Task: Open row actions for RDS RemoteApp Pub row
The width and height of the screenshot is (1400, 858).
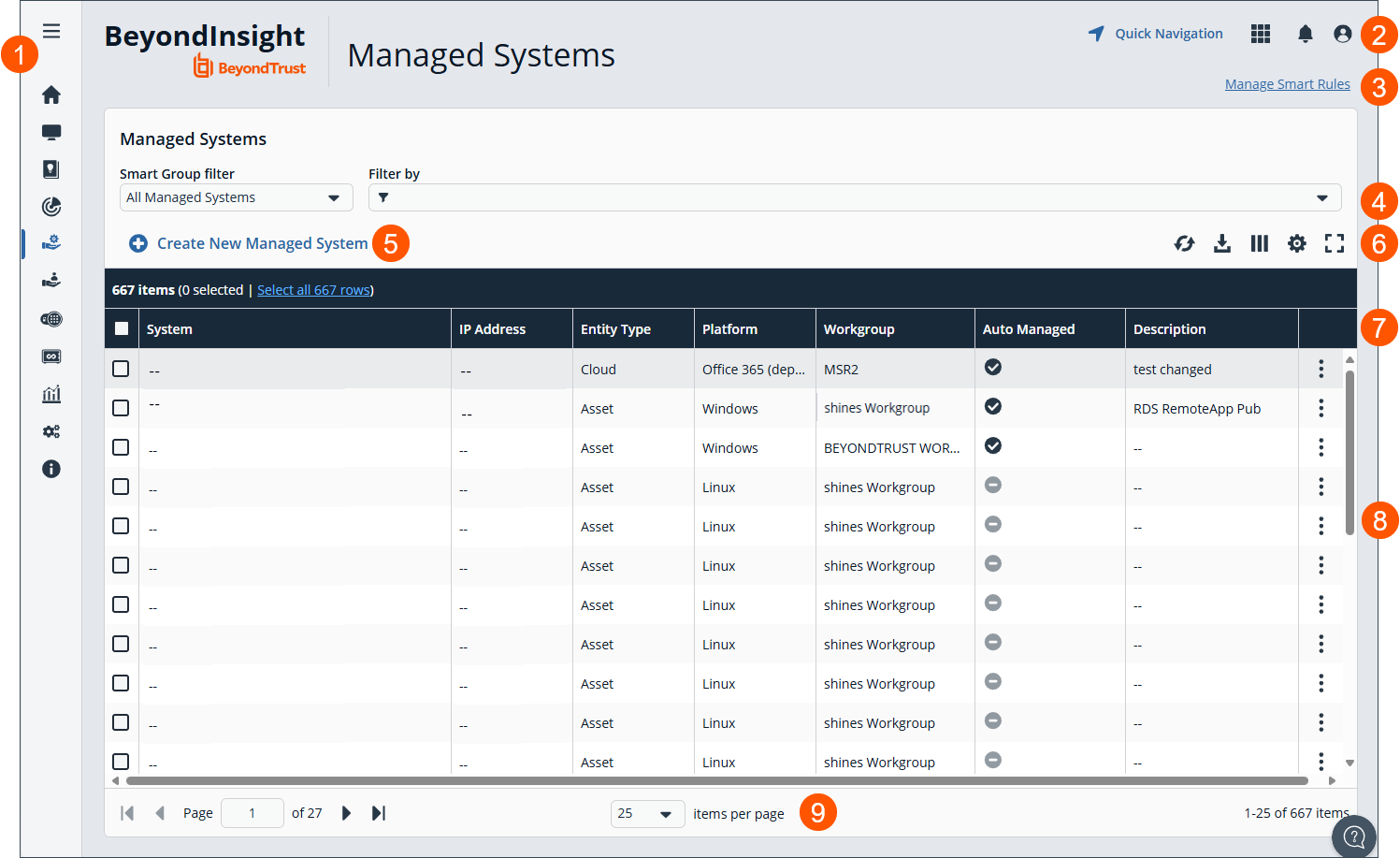Action: point(1321,408)
